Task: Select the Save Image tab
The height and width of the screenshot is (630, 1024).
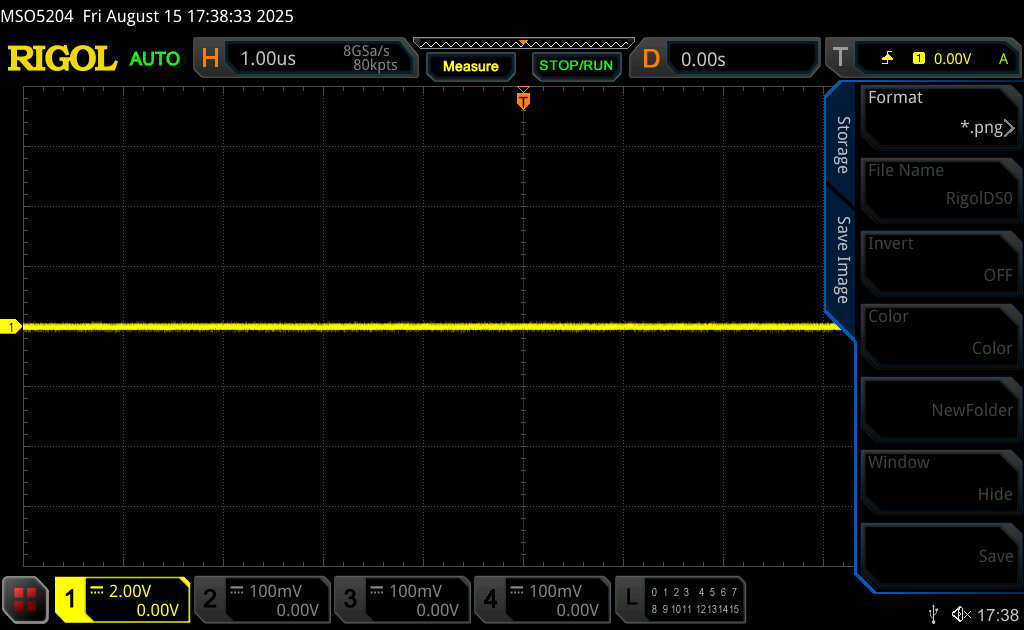Action: pos(842,260)
